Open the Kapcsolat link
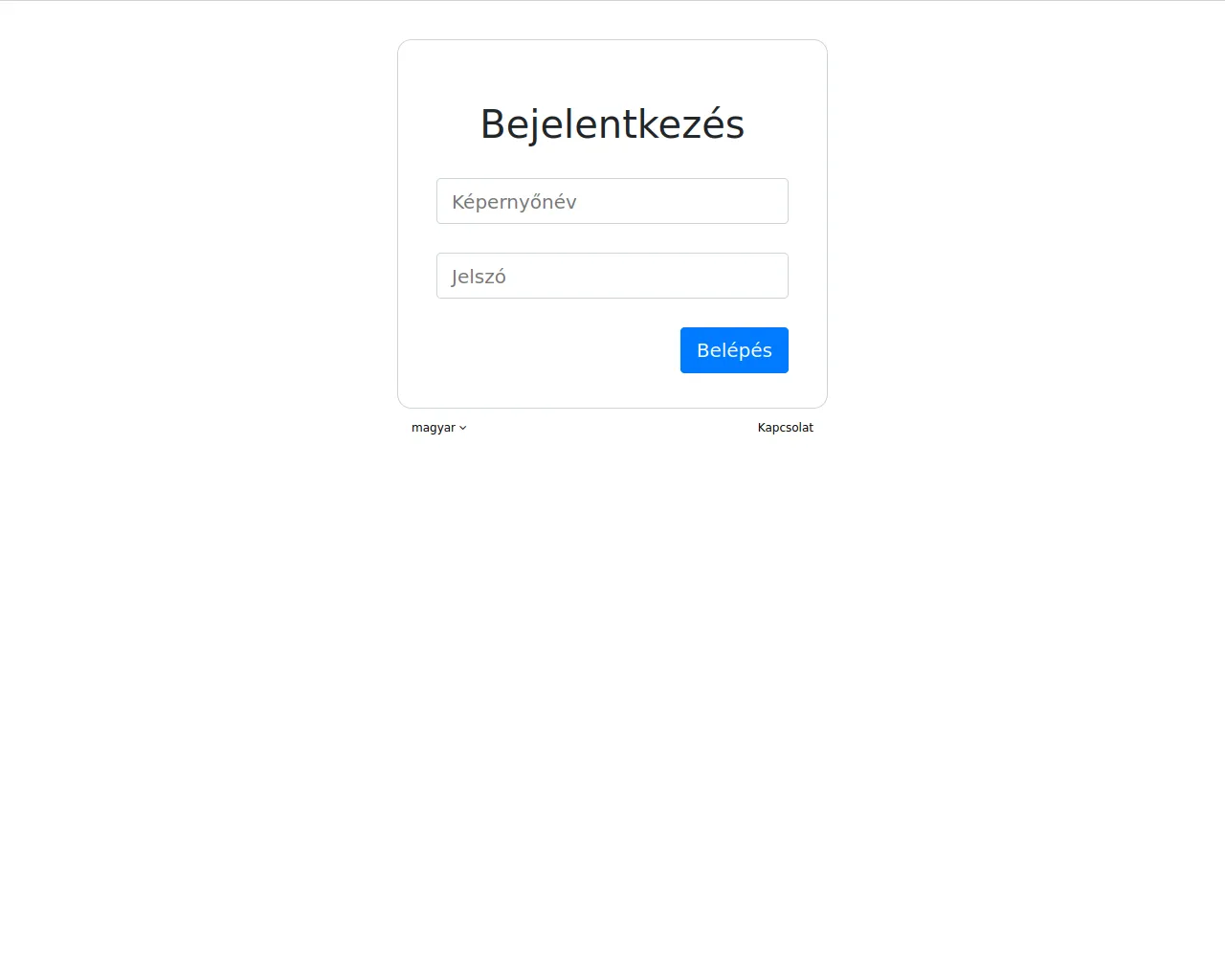 click(x=786, y=428)
